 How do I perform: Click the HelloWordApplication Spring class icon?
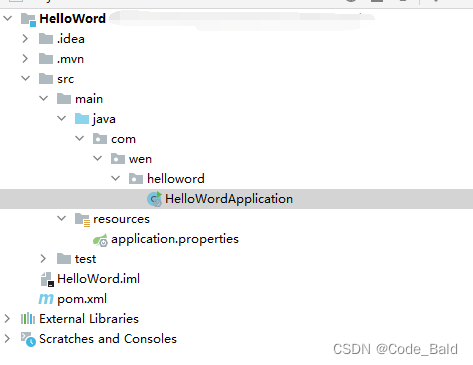(x=154, y=199)
